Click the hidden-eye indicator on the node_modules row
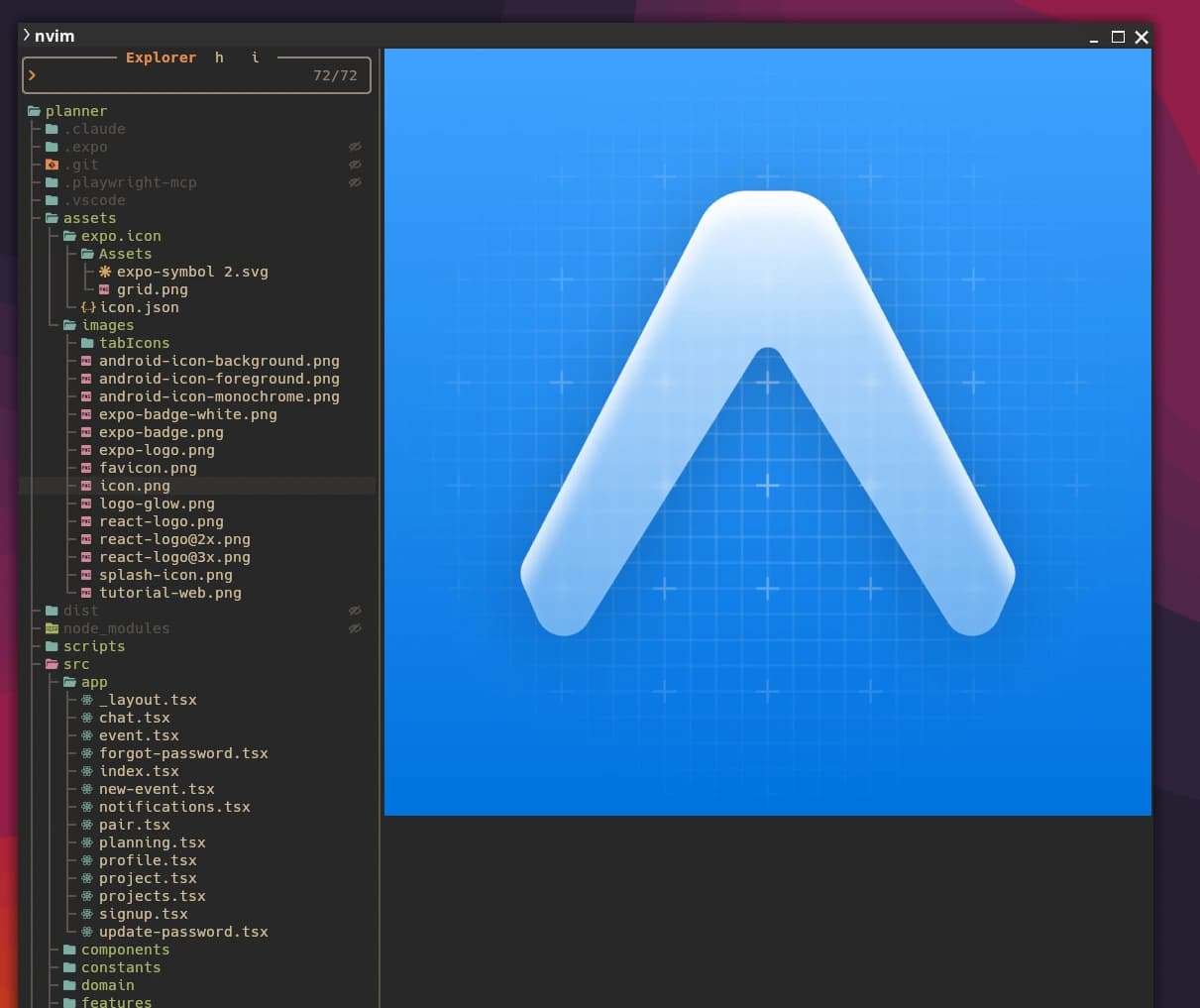The width and height of the screenshot is (1200, 1008). pyautogui.click(x=355, y=628)
